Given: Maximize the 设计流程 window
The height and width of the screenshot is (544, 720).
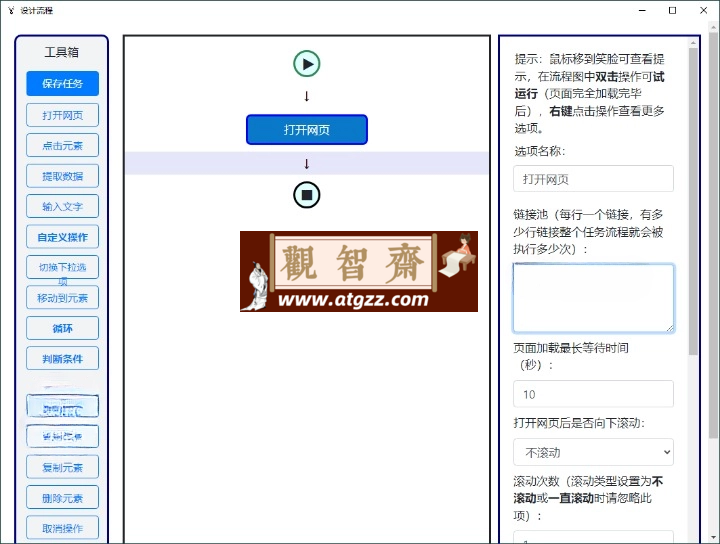Looking at the screenshot, I should [672, 11].
